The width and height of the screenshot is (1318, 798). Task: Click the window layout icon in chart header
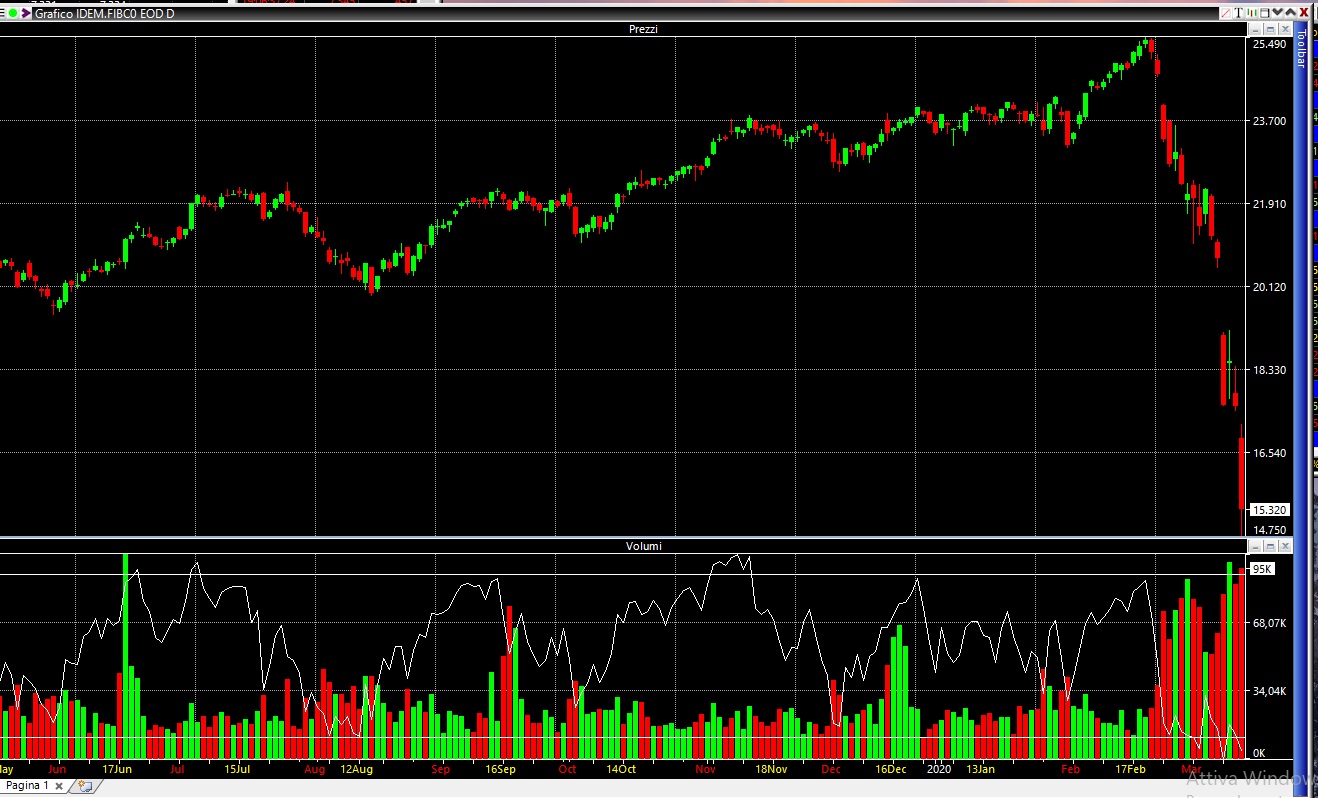(x=1265, y=13)
